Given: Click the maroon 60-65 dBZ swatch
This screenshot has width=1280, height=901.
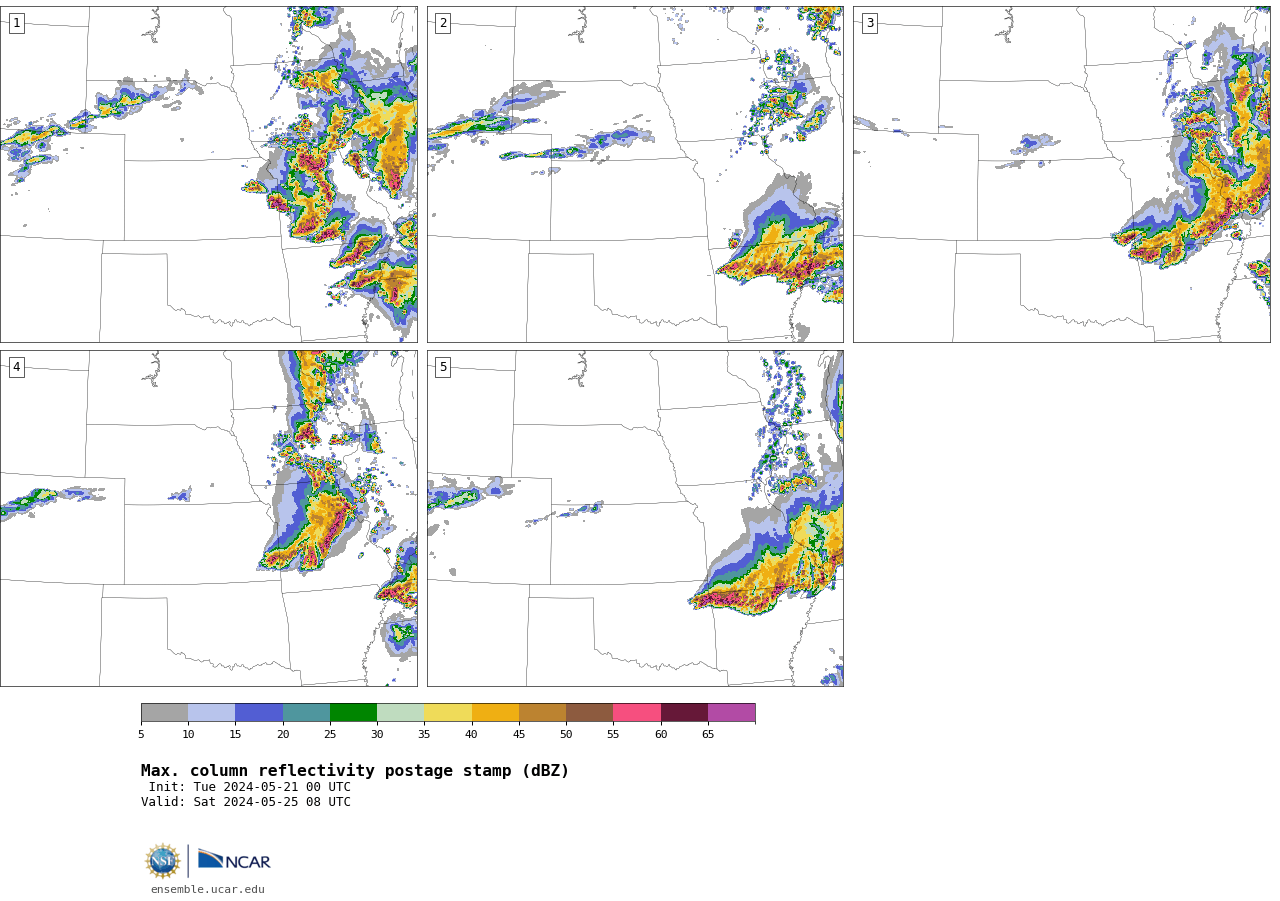Looking at the screenshot, I should pyautogui.click(x=684, y=713).
